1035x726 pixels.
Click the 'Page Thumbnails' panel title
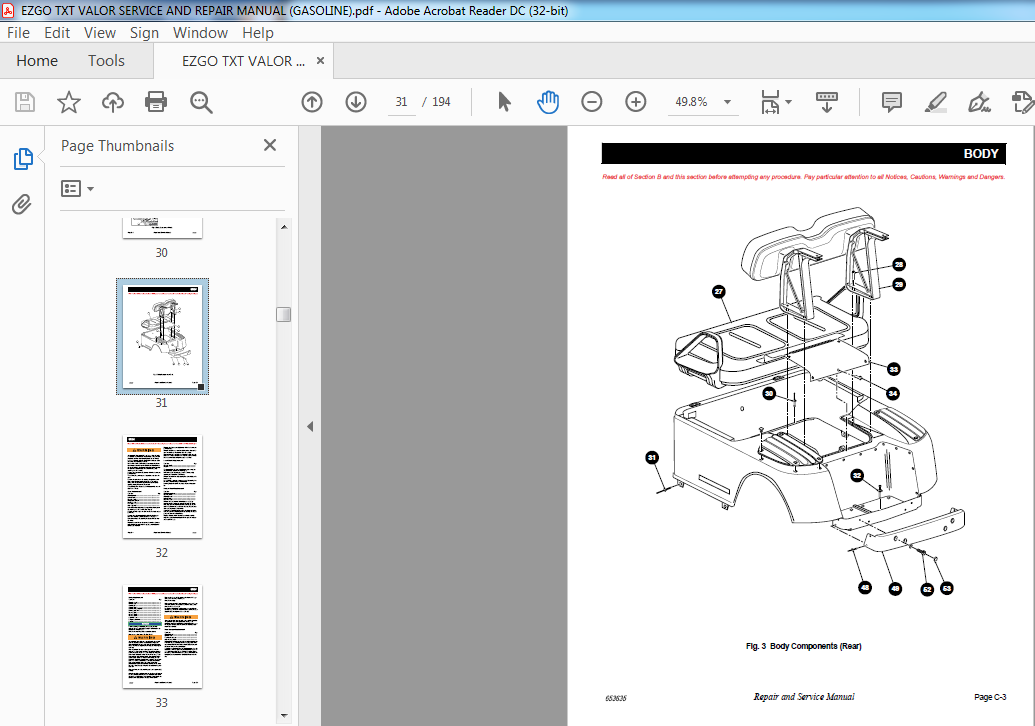coord(117,146)
